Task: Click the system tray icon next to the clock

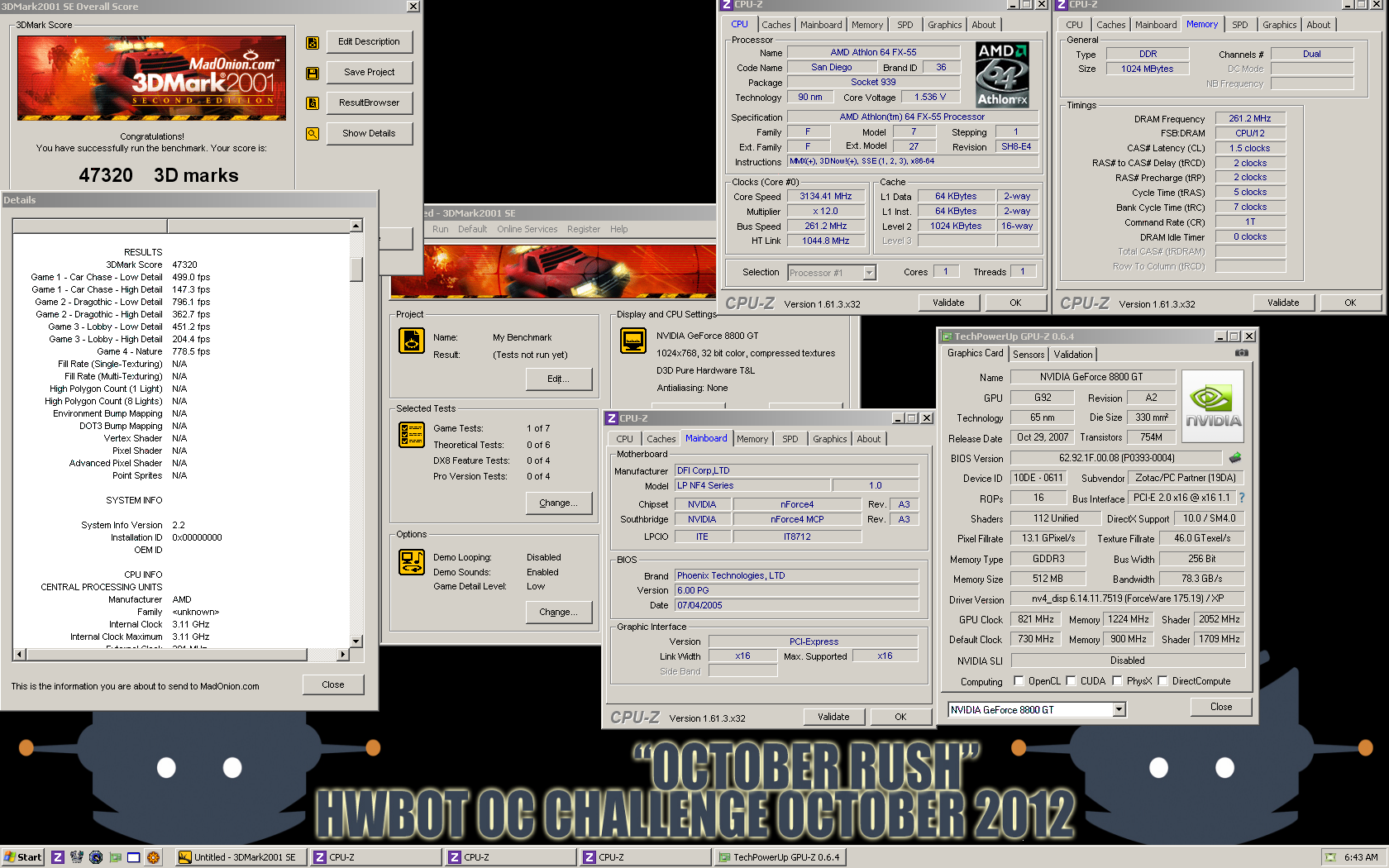Action: click(1330, 857)
